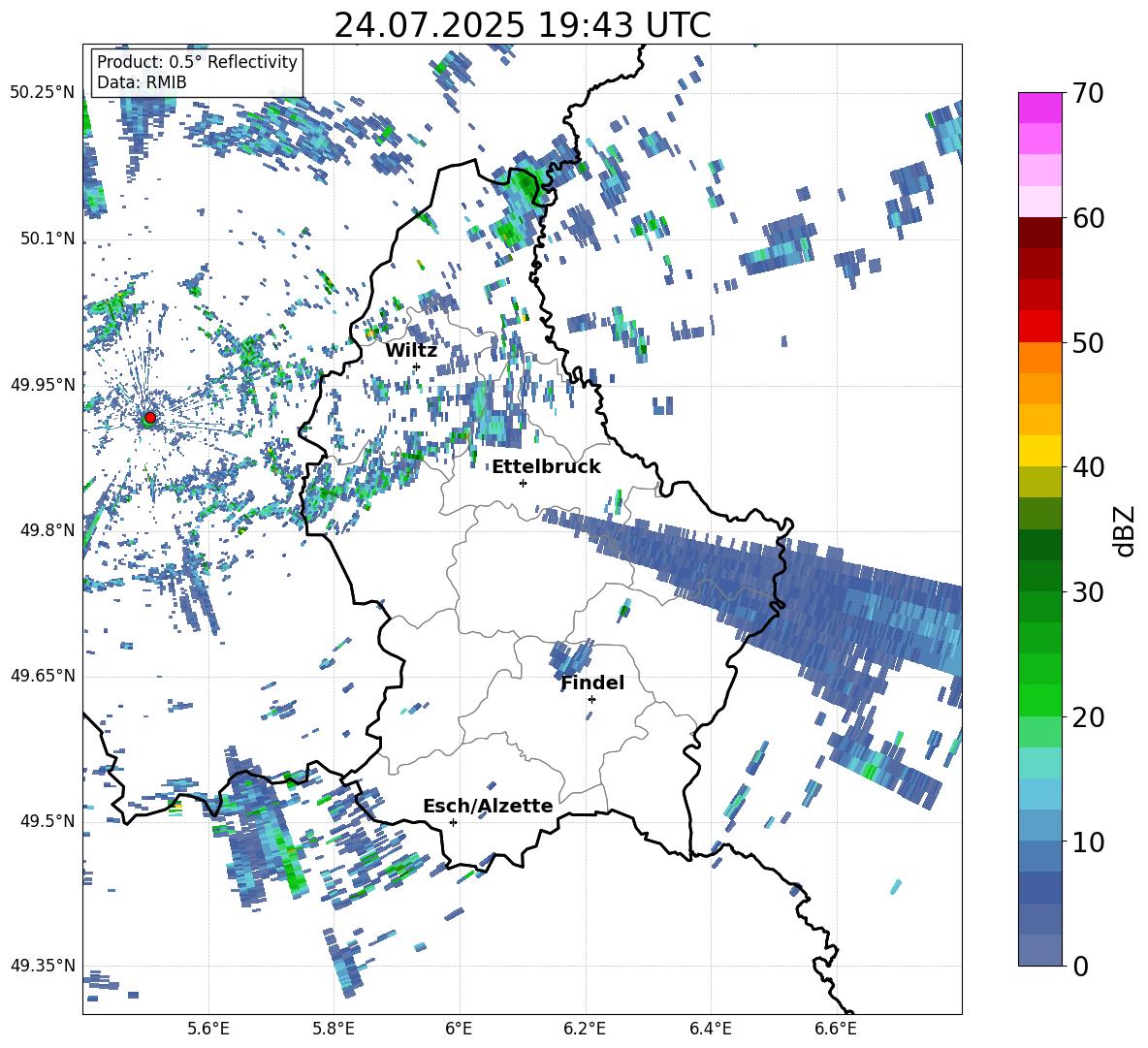Viewport: 1148px width, 1048px height.
Task: Click the 0 label on the colorbar
Action: tap(1080, 967)
